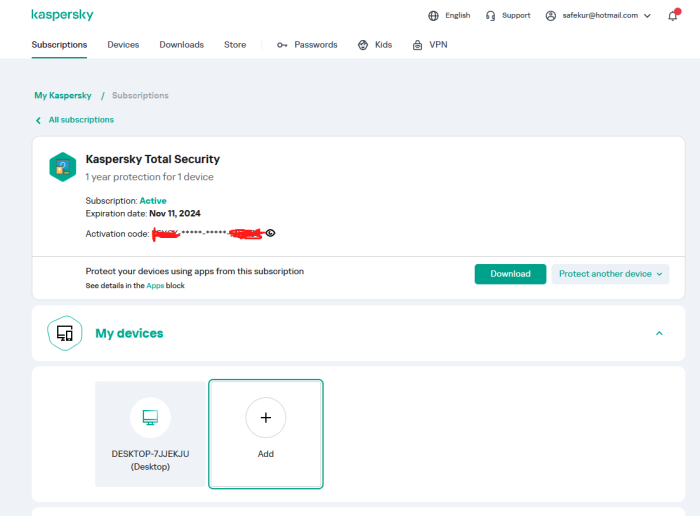
Task: Click the Support headset icon
Action: click(490, 16)
